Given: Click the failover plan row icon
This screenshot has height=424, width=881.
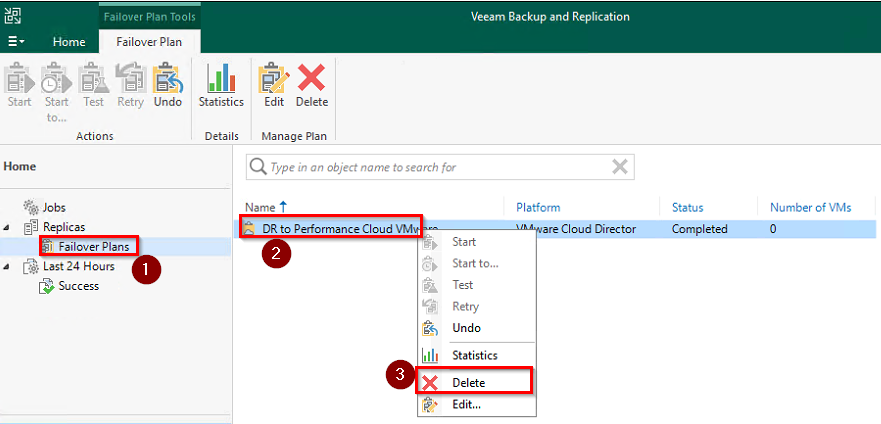Looking at the screenshot, I should (249, 229).
